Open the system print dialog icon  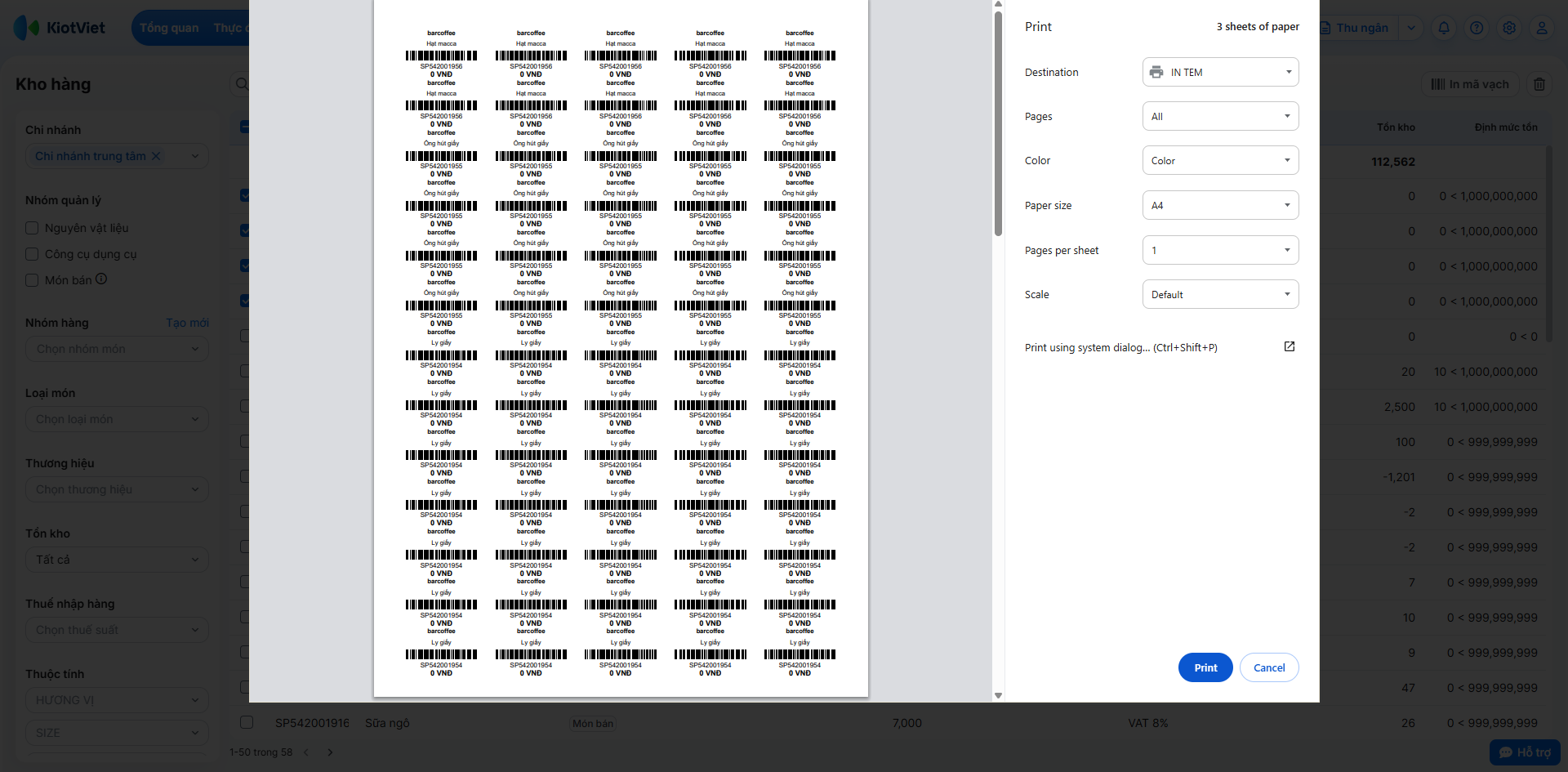1290,346
